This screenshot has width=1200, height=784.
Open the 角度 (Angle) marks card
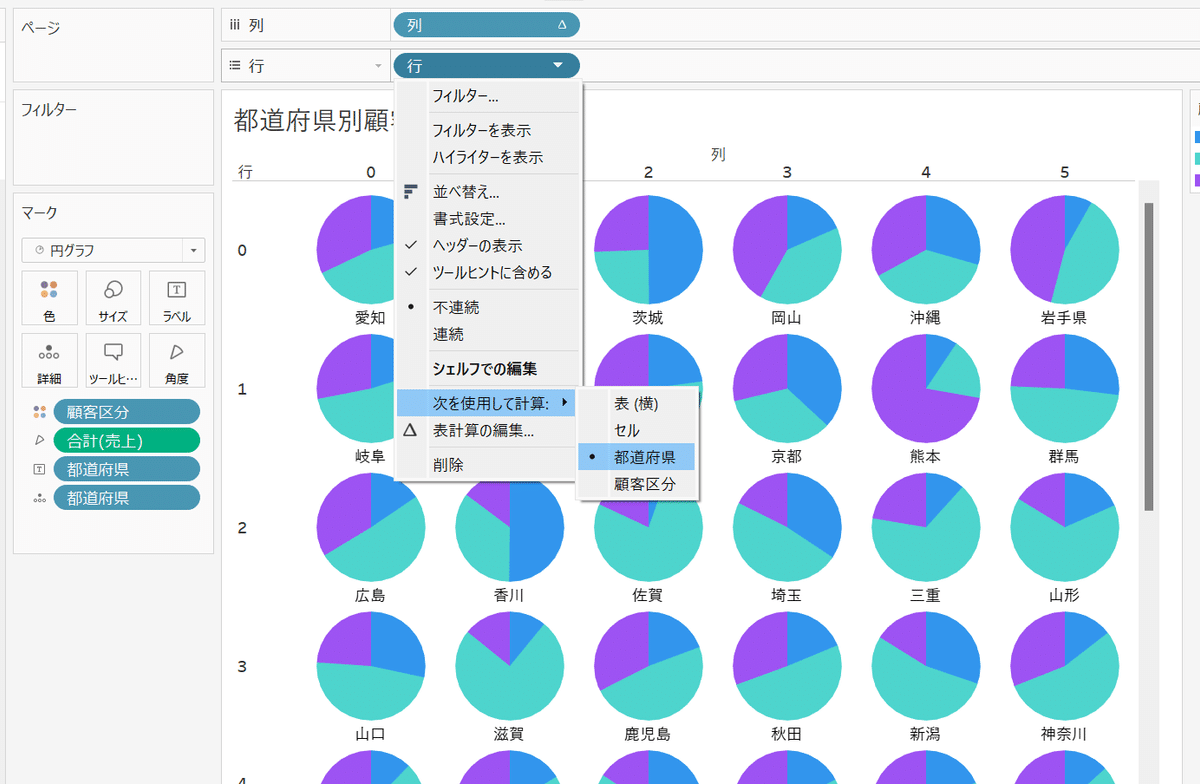(177, 360)
